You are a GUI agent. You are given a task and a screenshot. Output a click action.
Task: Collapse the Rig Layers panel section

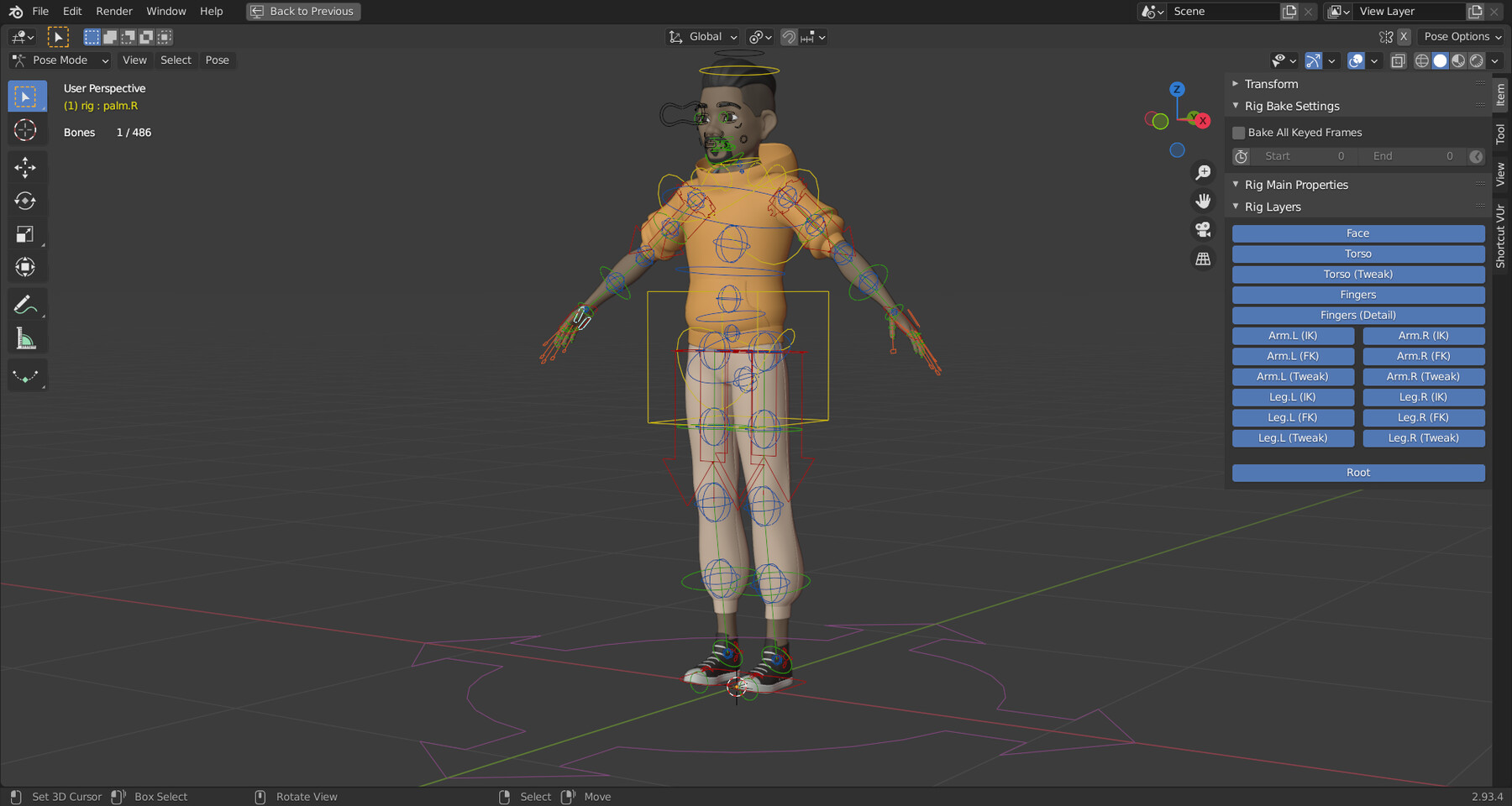tap(1235, 207)
